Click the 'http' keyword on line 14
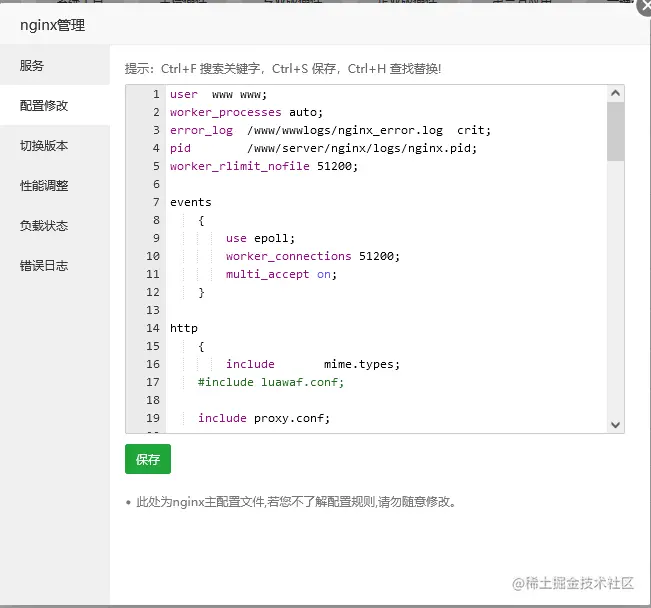The height and width of the screenshot is (608, 651). click(x=184, y=328)
